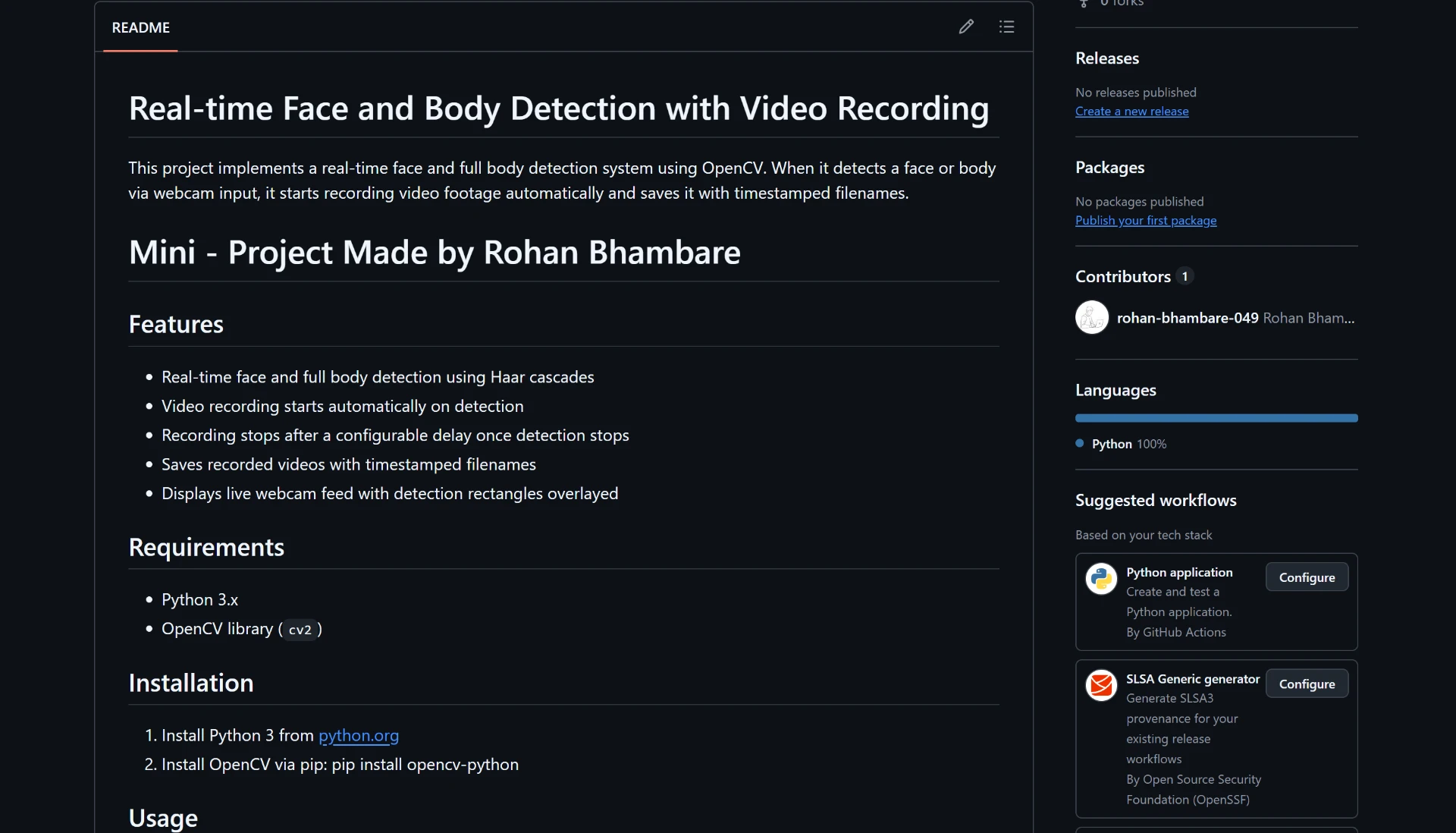Click the Python application workflow logo

point(1100,578)
